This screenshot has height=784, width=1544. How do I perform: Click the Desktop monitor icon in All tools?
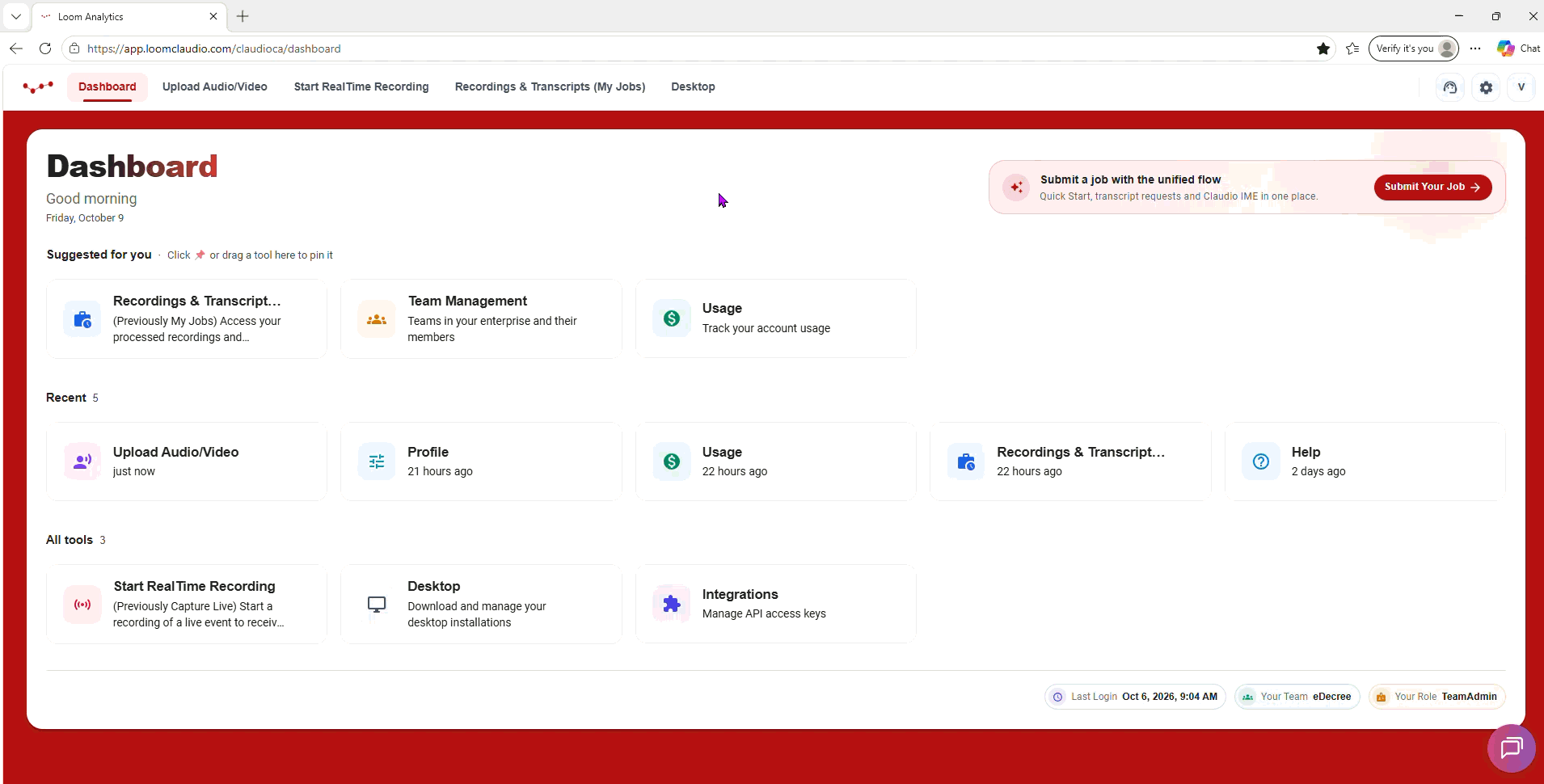[x=377, y=604]
